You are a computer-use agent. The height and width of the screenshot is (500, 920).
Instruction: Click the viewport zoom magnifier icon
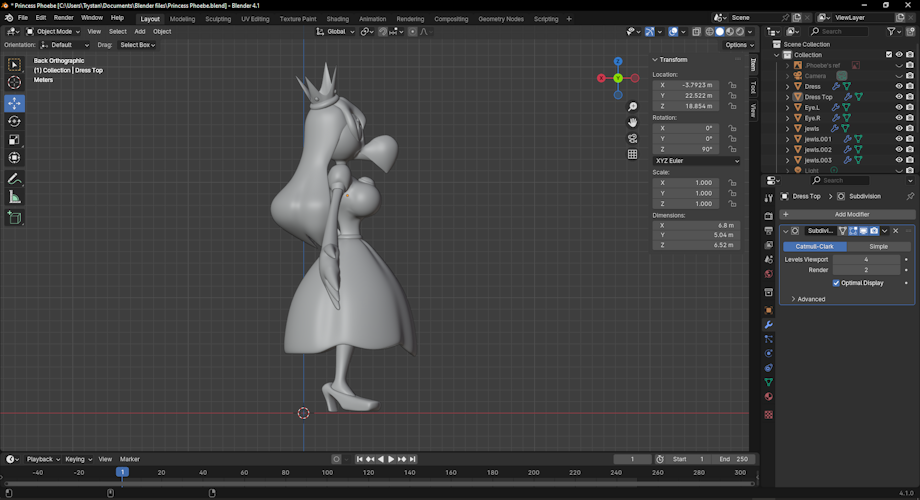tap(632, 107)
